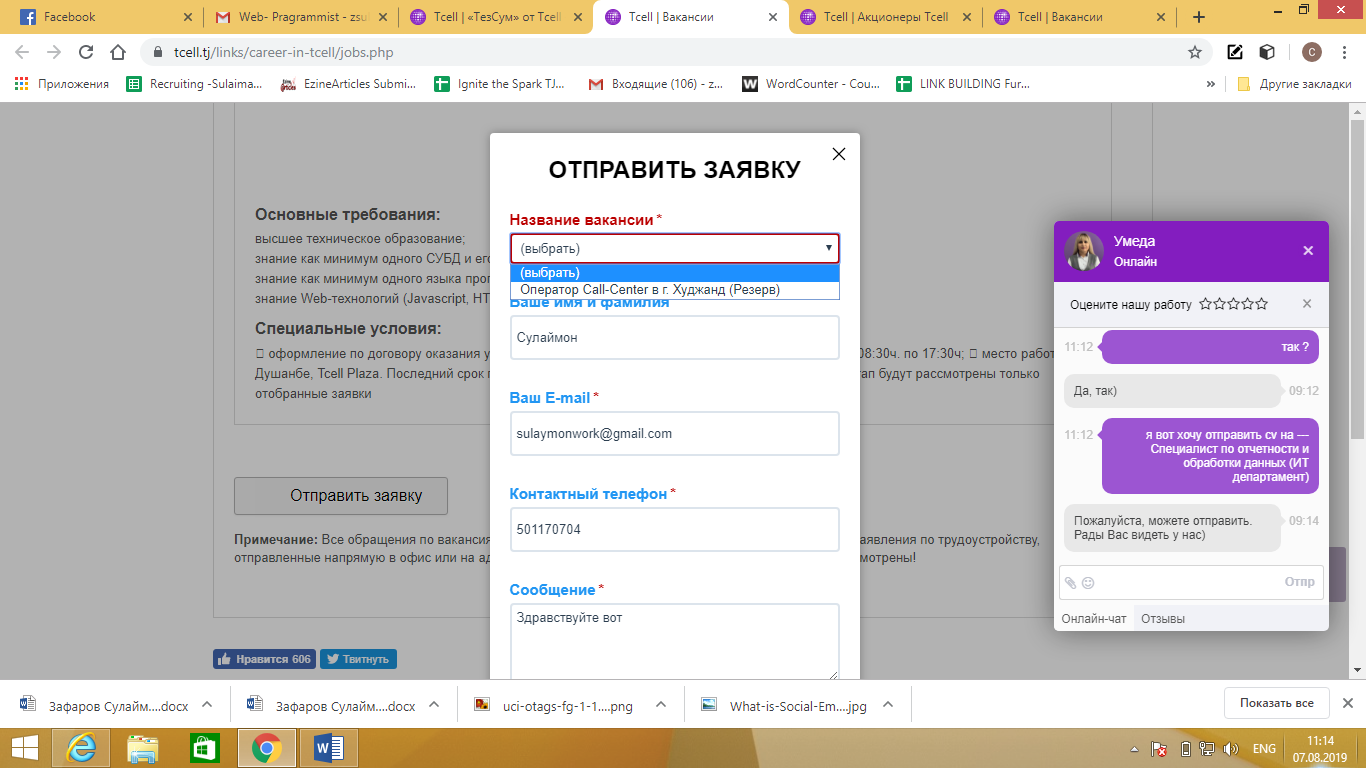This screenshot has width=1366, height=768.
Task: Click the Твитнуть button
Action: (x=358, y=659)
